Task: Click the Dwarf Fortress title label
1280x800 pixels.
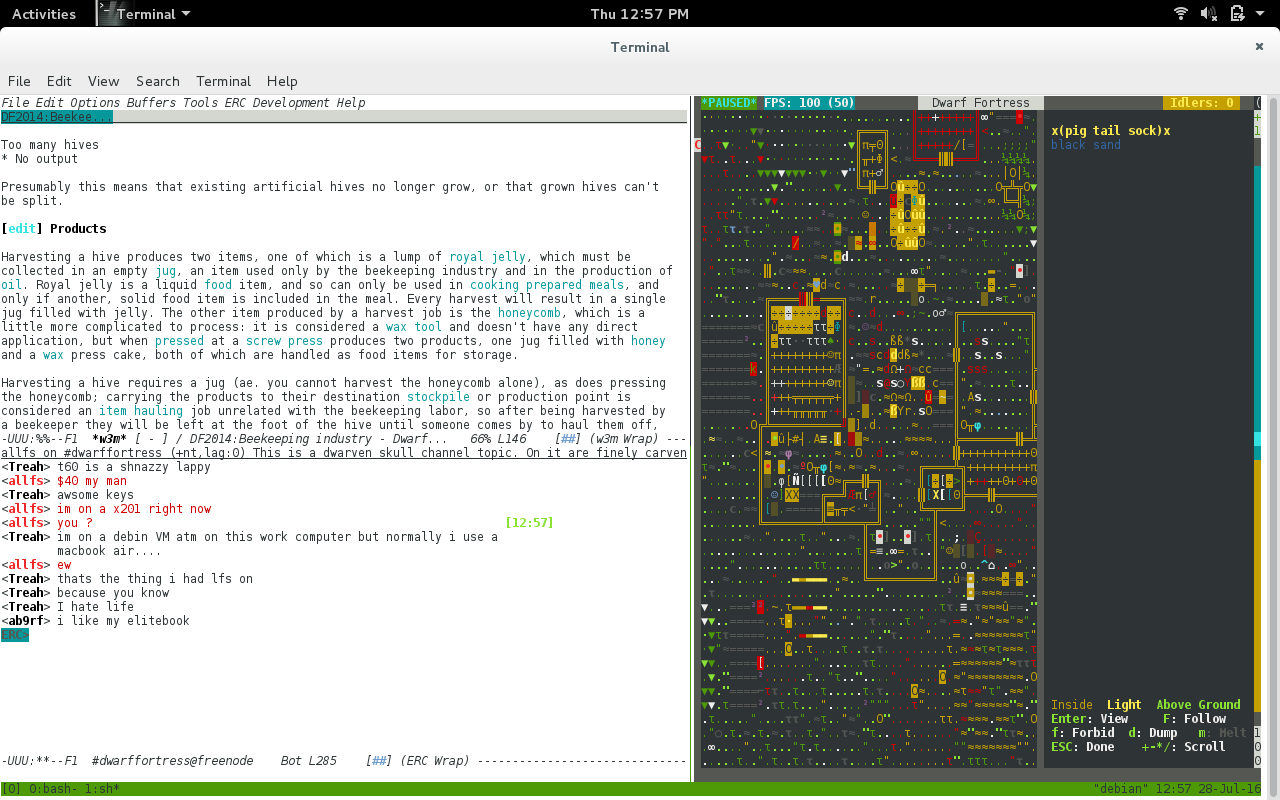Action: pyautogui.click(x=980, y=103)
